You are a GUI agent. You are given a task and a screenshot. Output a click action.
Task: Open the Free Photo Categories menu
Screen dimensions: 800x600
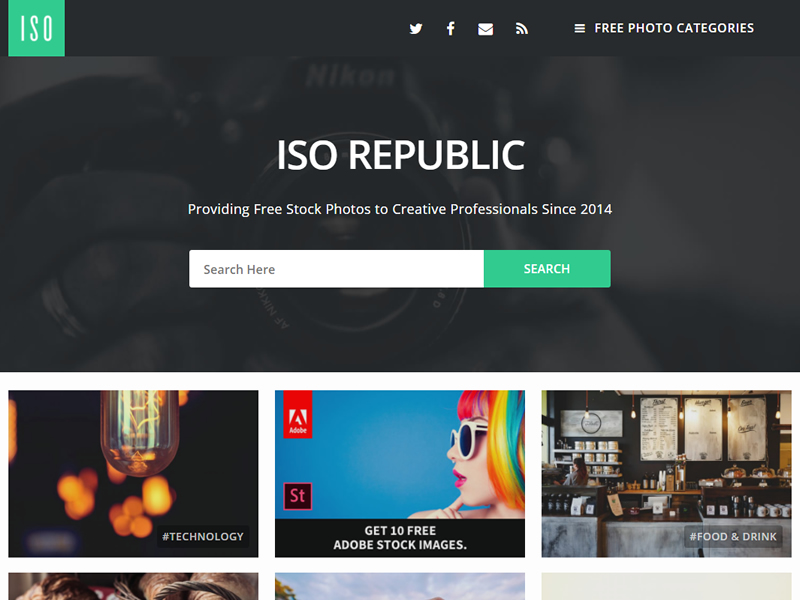[664, 28]
